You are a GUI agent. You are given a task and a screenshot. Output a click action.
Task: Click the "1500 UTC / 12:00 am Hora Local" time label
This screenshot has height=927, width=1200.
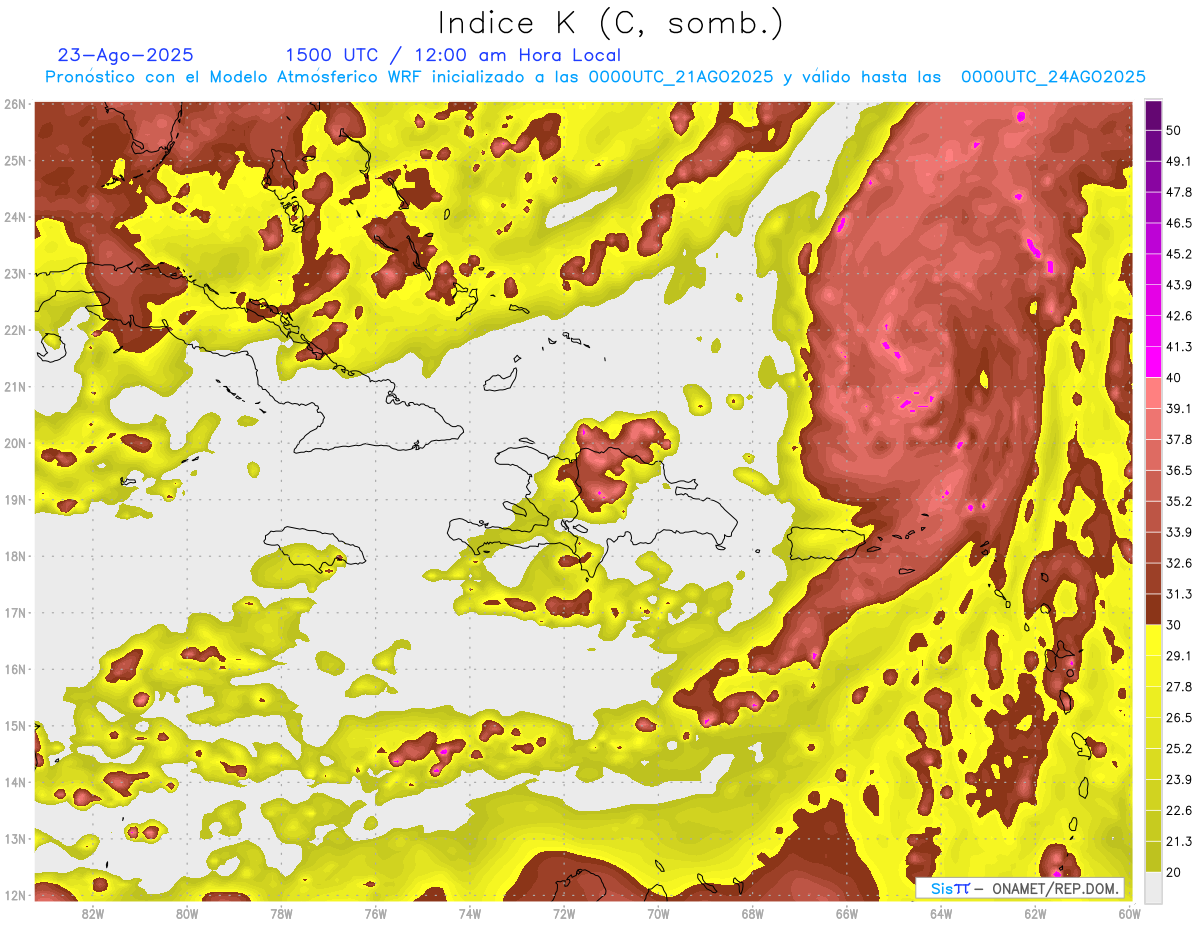[x=453, y=55]
